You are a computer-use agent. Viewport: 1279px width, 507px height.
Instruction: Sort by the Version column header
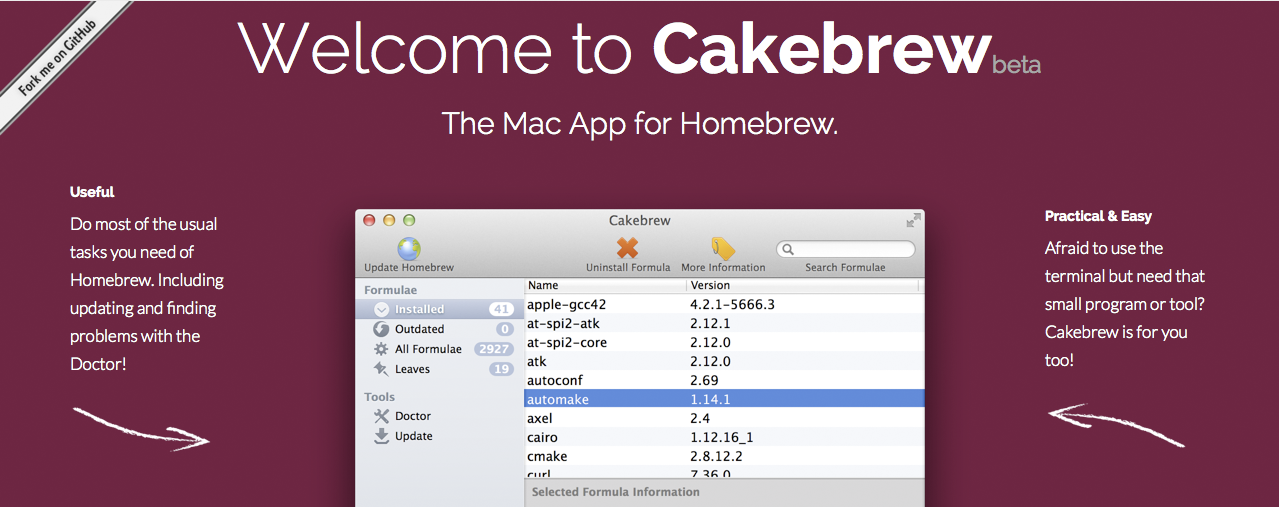click(x=802, y=286)
